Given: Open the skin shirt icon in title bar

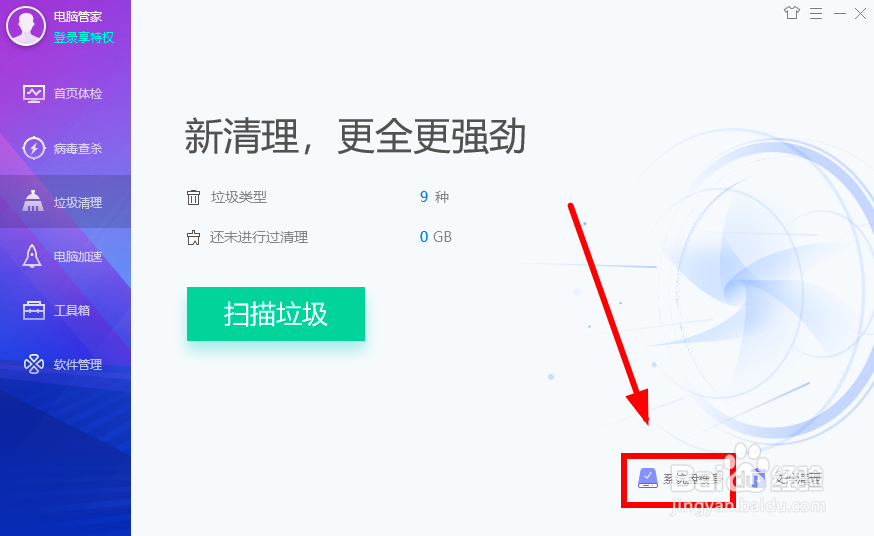Looking at the screenshot, I should pyautogui.click(x=792, y=13).
